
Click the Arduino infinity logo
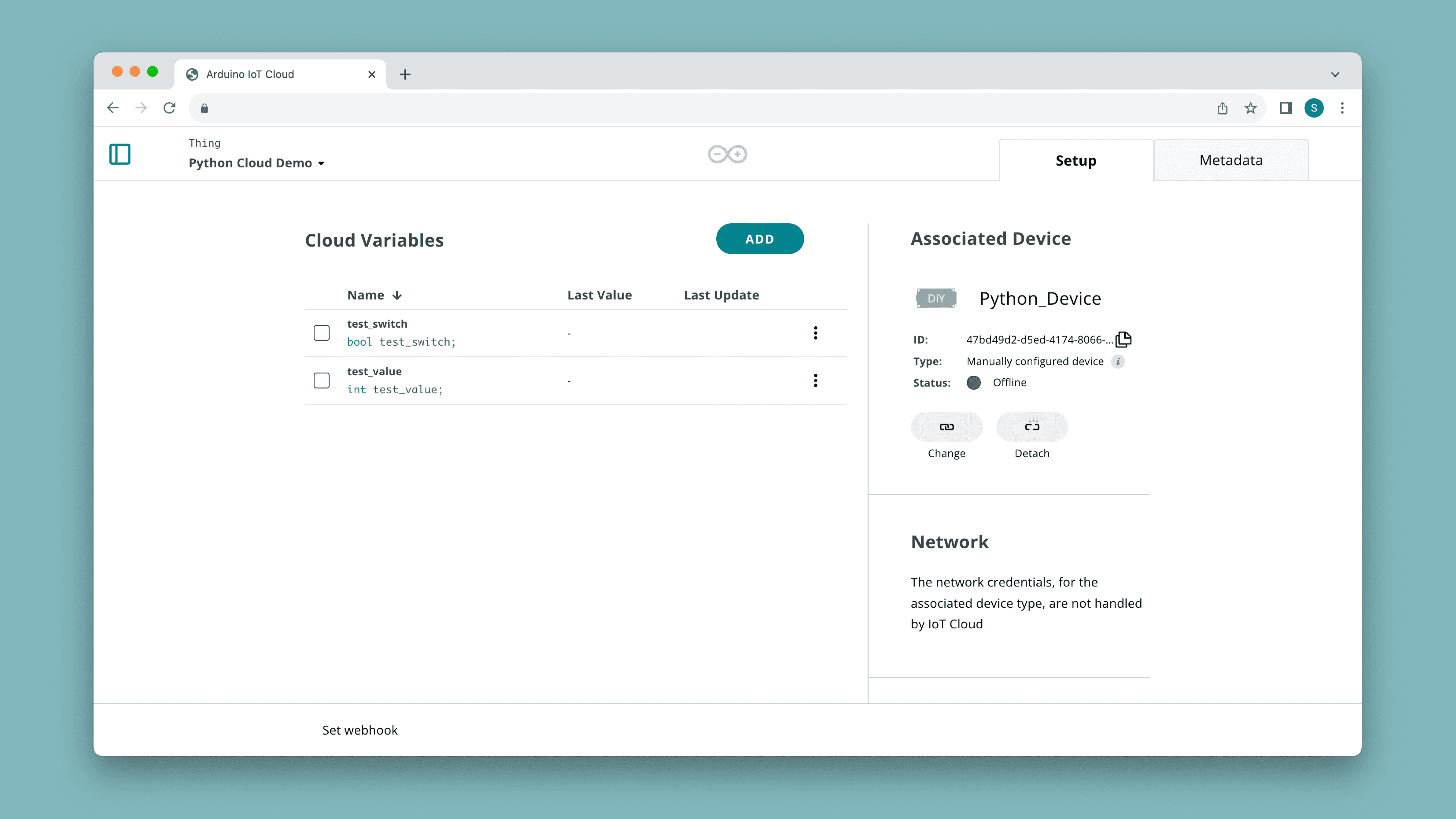[727, 154]
